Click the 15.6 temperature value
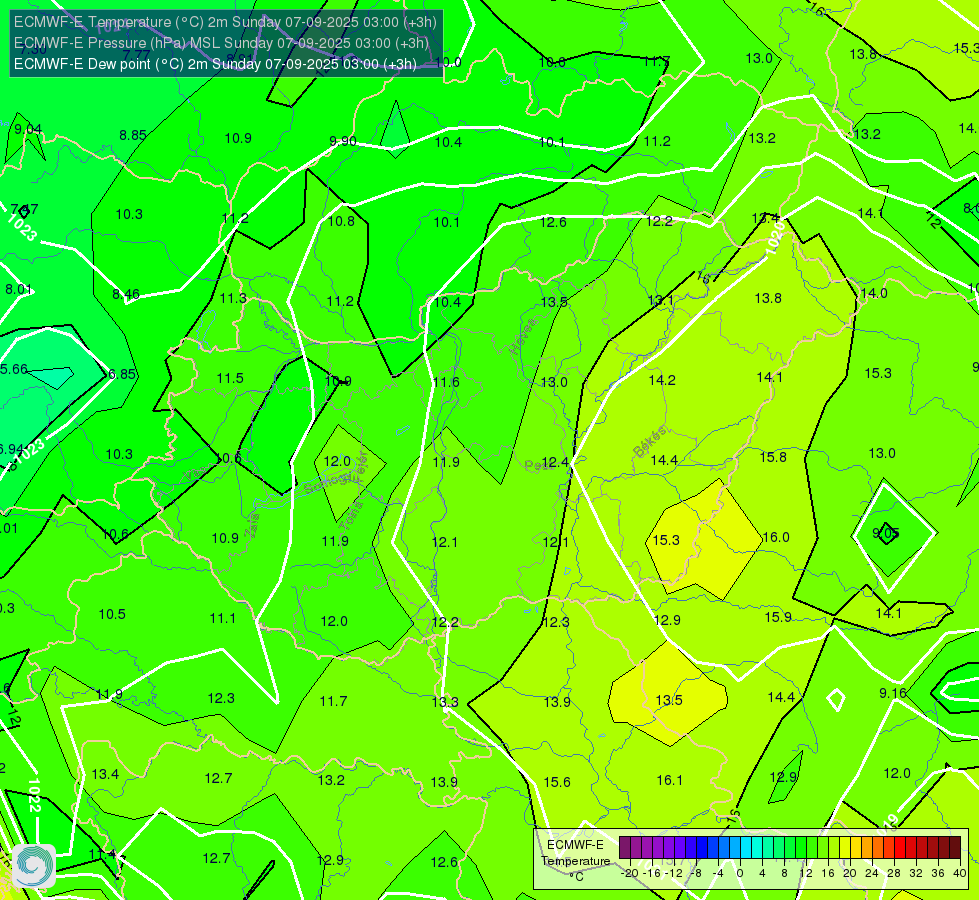This screenshot has width=979, height=900. (557, 782)
